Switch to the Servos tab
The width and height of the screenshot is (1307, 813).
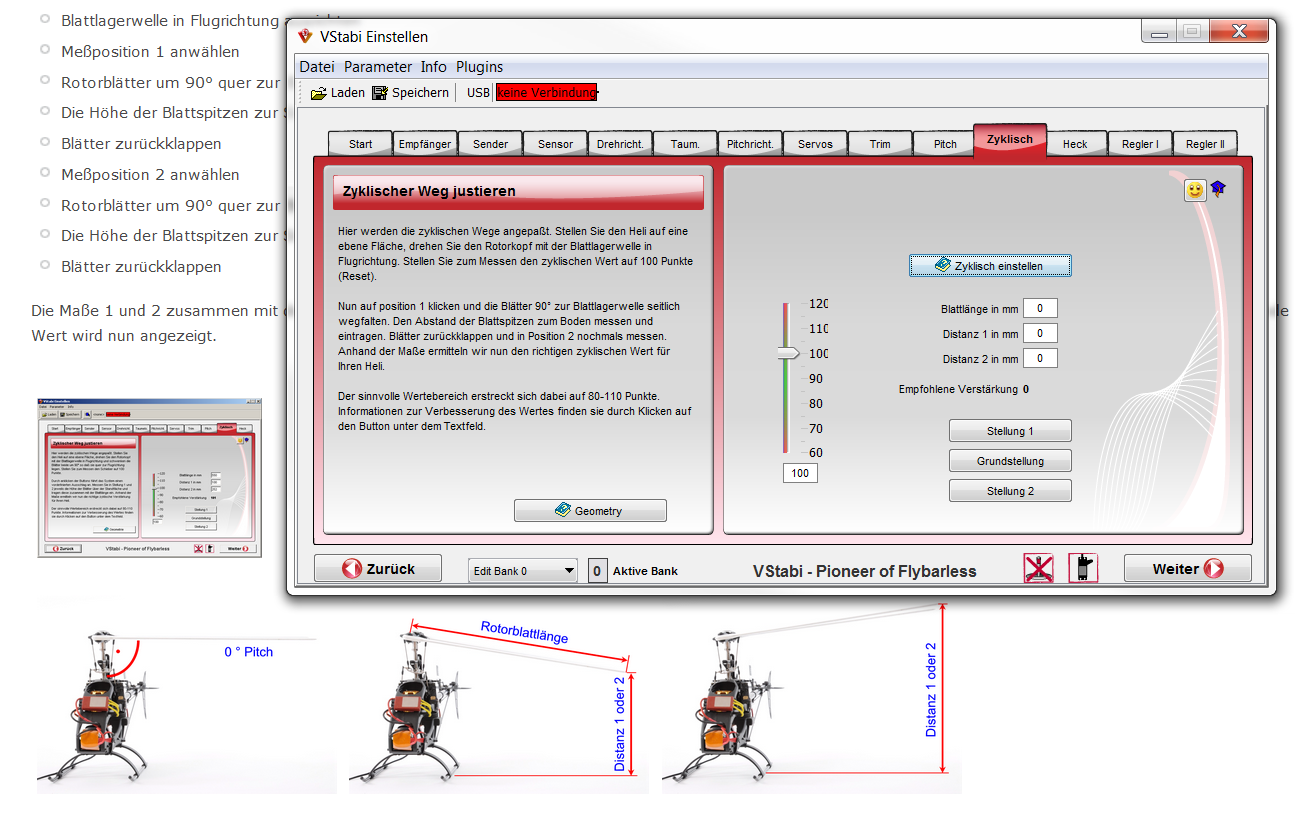[815, 143]
